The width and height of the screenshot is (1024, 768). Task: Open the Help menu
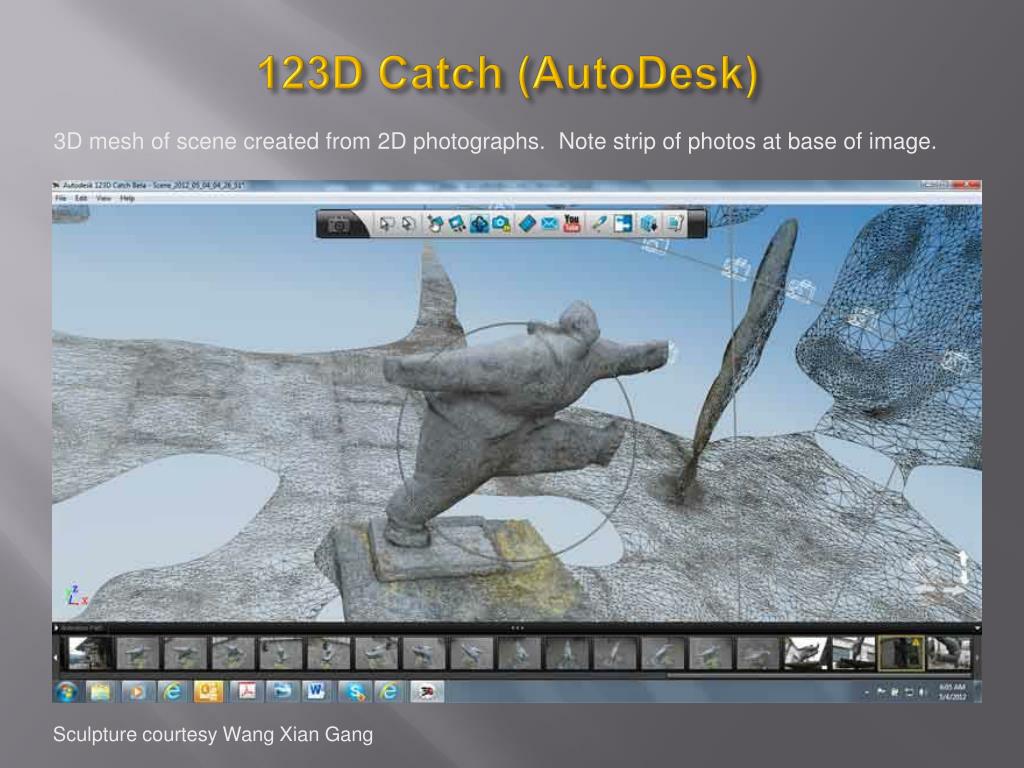coord(127,198)
